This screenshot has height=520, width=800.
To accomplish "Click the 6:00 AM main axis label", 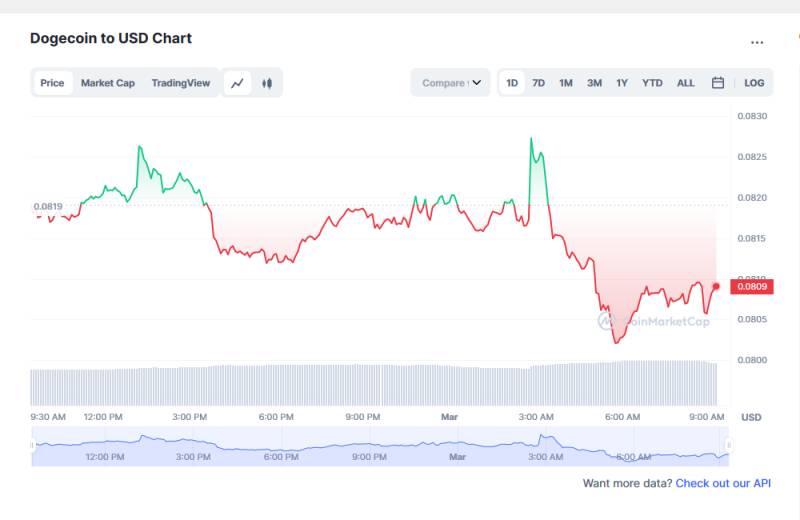I will coord(622,417).
